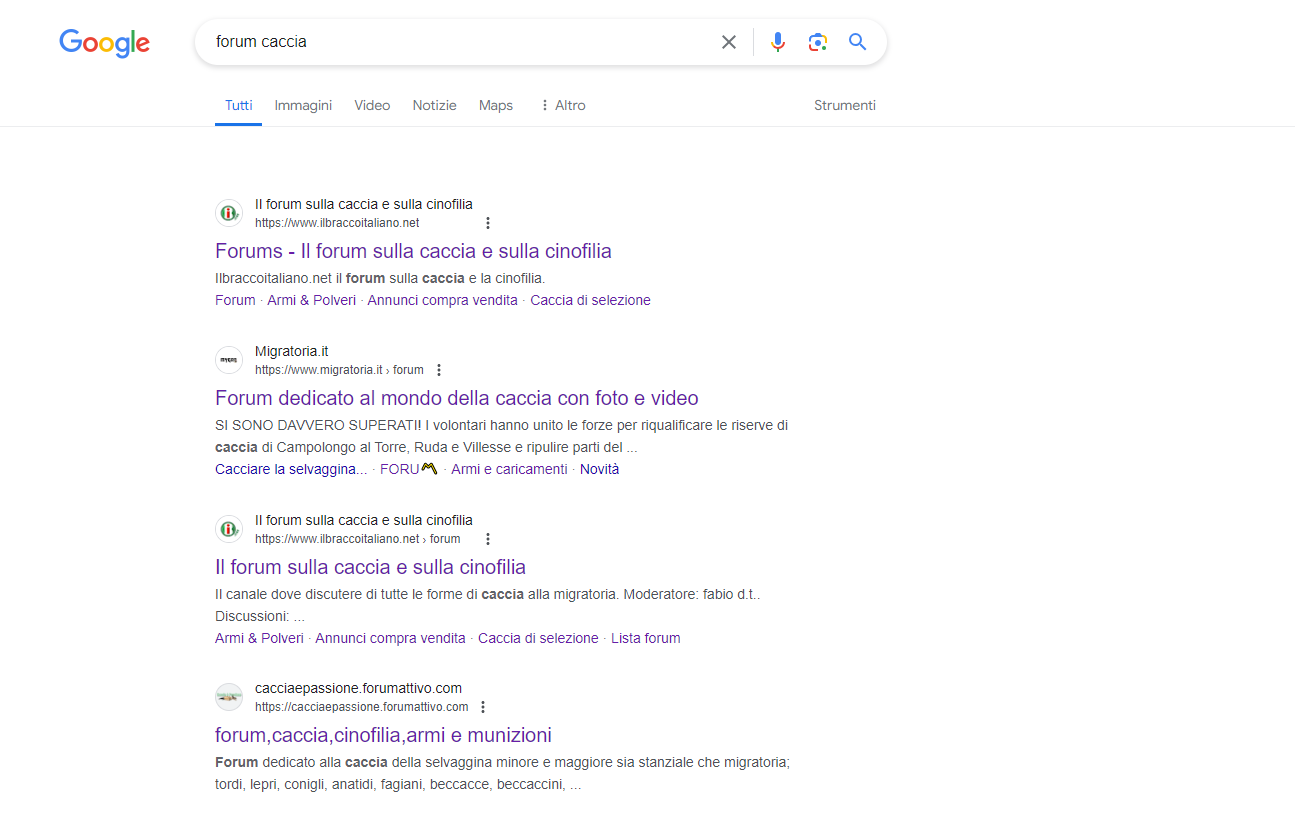This screenshot has width=1295, height=828.
Task: Switch to the Immagini tab
Action: click(303, 105)
